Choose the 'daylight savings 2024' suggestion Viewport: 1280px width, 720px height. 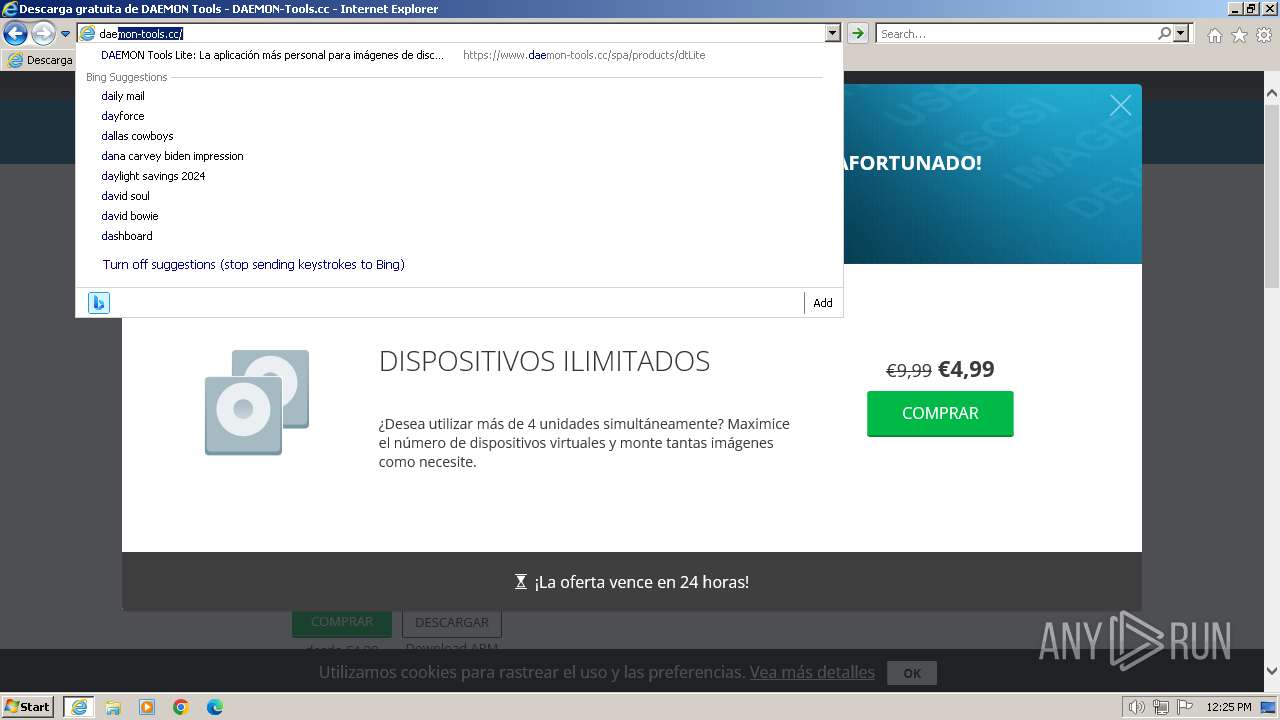(x=153, y=176)
